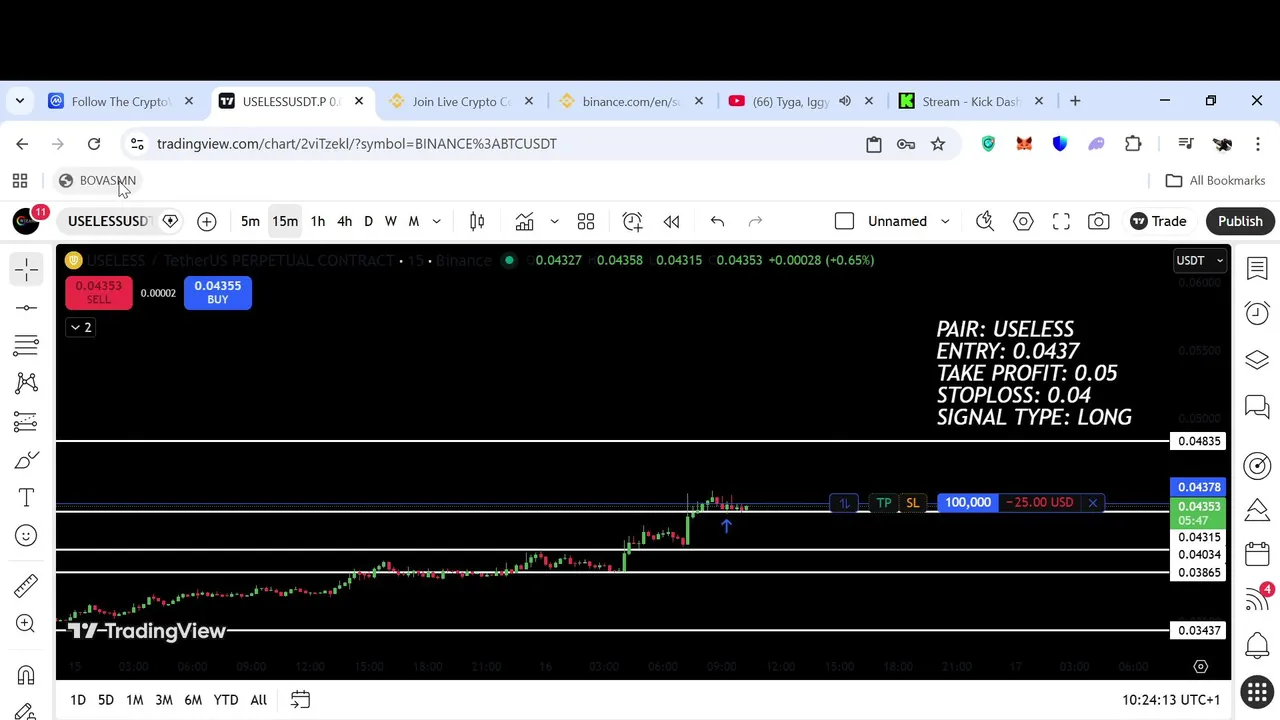Open the chats panel
This screenshot has height=720, width=1280.
[x=1257, y=407]
